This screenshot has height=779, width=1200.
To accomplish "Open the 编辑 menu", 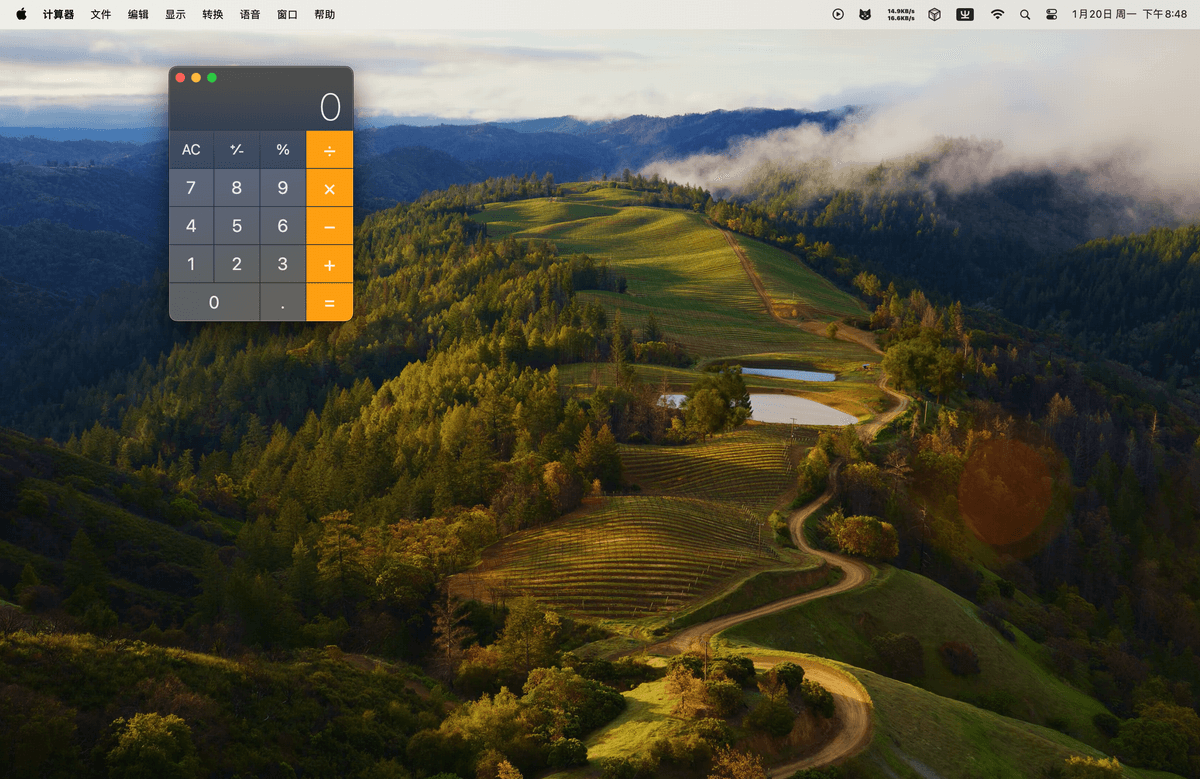I will click(x=138, y=15).
